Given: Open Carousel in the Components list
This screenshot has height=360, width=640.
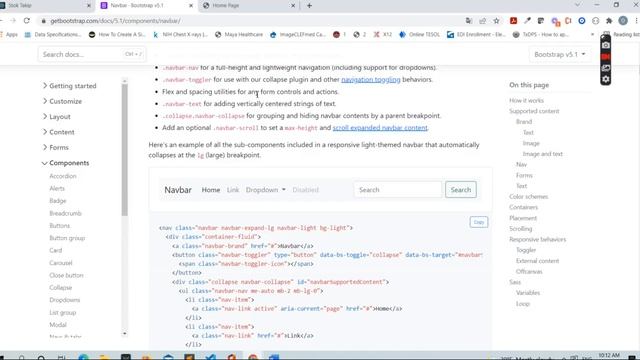Looking at the screenshot, I should point(61,263).
